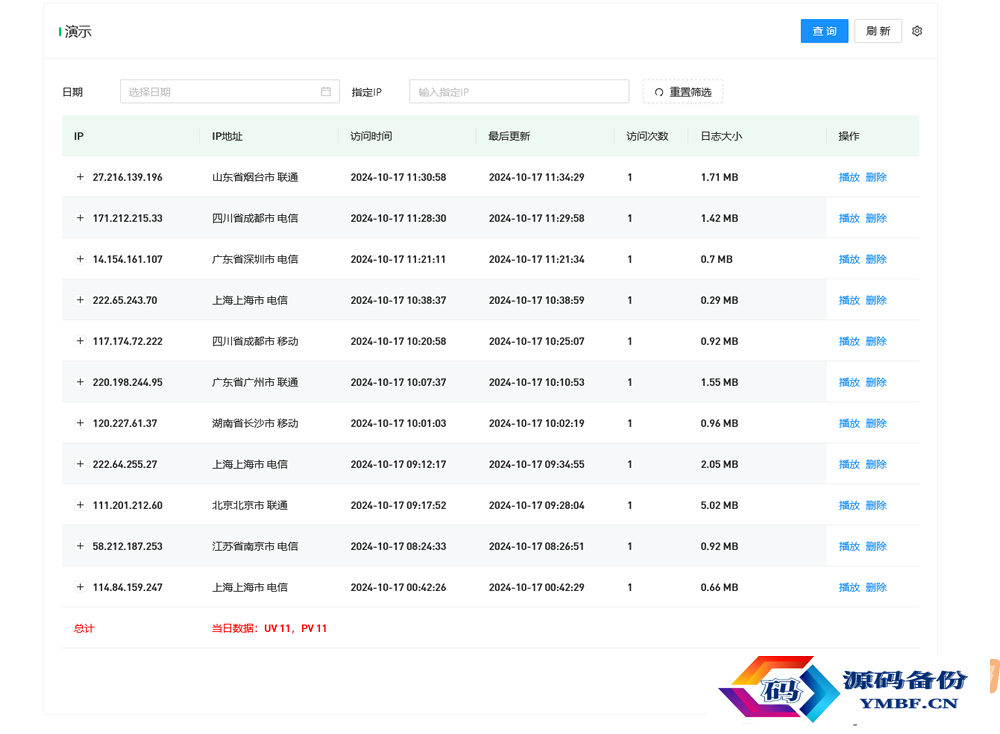The height and width of the screenshot is (734, 1000).
Task: Expand row 27.216.139.196
Action: point(80,177)
